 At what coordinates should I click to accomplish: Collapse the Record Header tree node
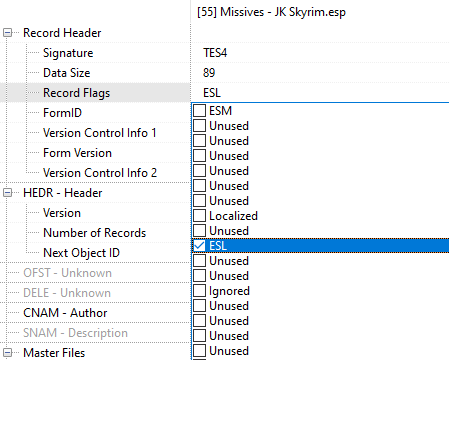(x=7, y=33)
